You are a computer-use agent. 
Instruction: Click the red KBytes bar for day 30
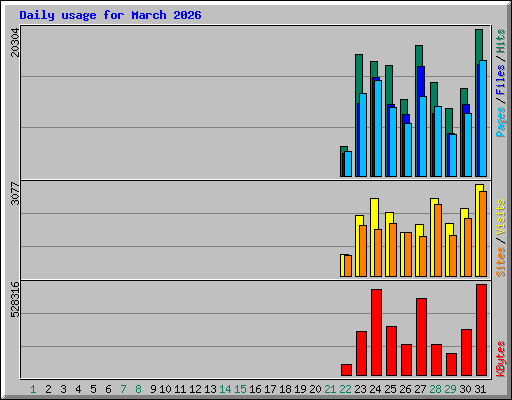pos(467,353)
